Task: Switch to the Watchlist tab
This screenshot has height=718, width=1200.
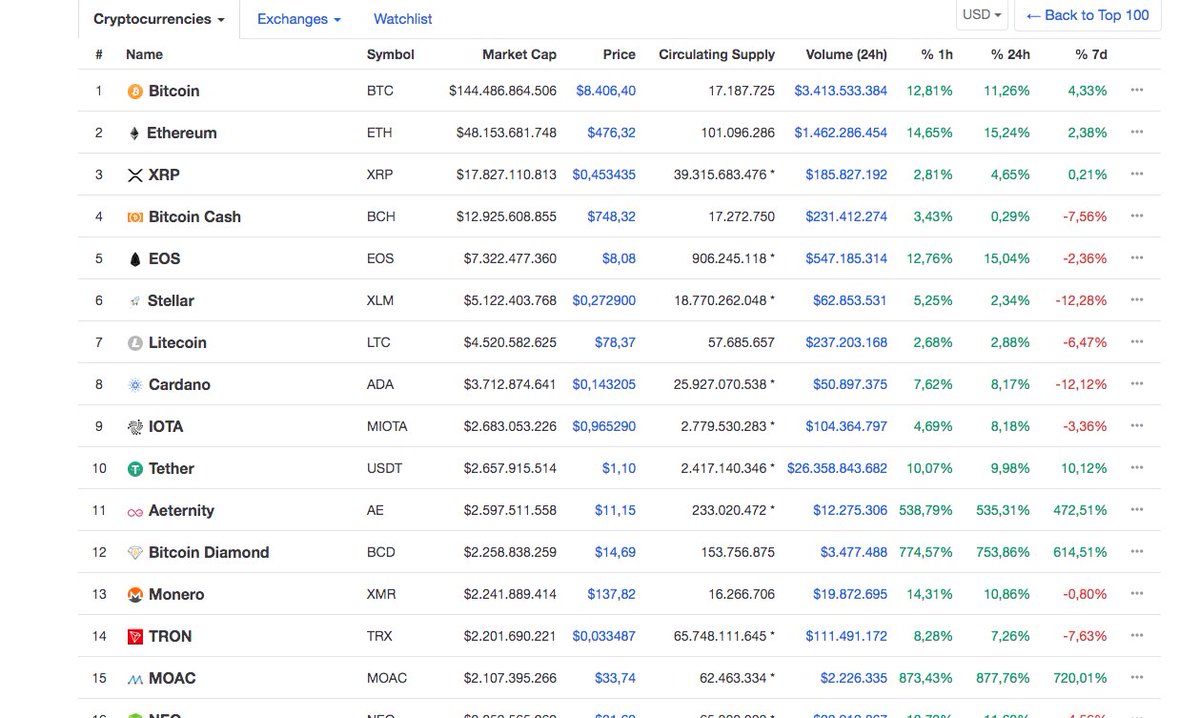Action: point(403,19)
